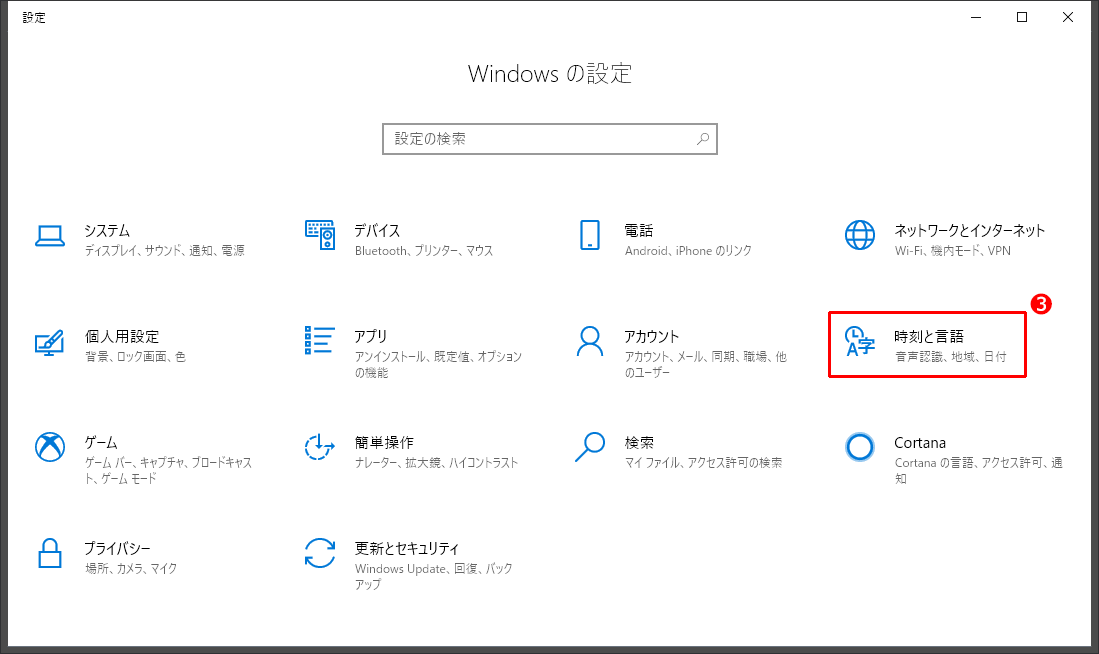
Task: Click the text アカウント、メール、同期、職場、他のユーザー
Action: [x=706, y=365]
